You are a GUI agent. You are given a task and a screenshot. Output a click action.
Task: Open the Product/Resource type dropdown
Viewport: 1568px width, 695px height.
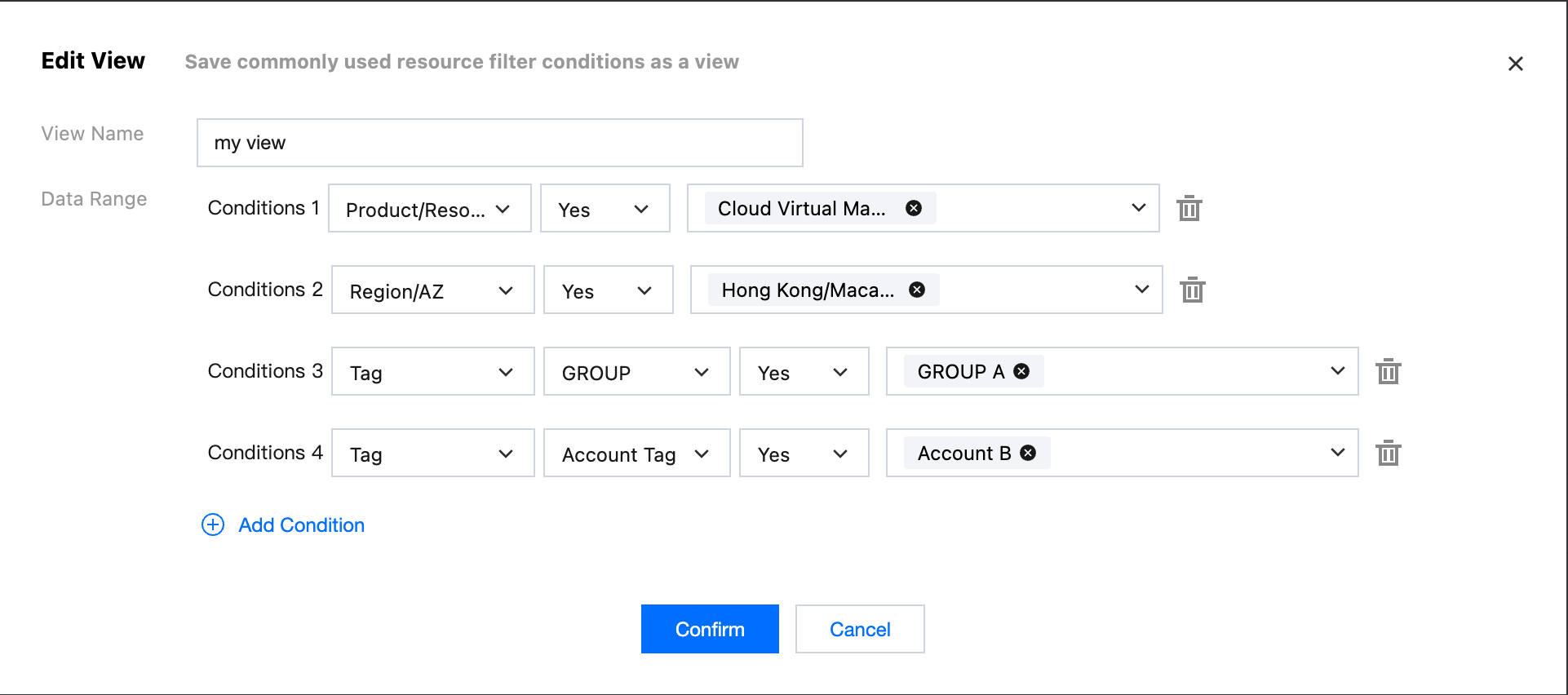pos(429,209)
